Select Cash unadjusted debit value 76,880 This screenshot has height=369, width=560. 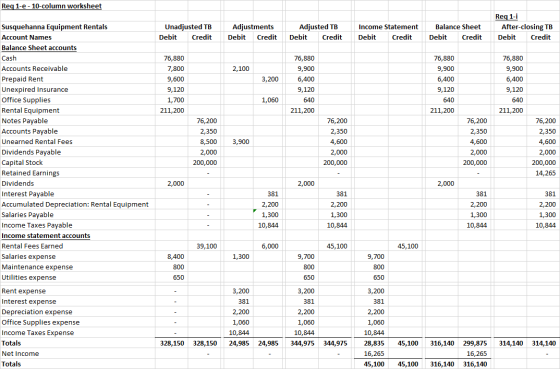(174, 58)
